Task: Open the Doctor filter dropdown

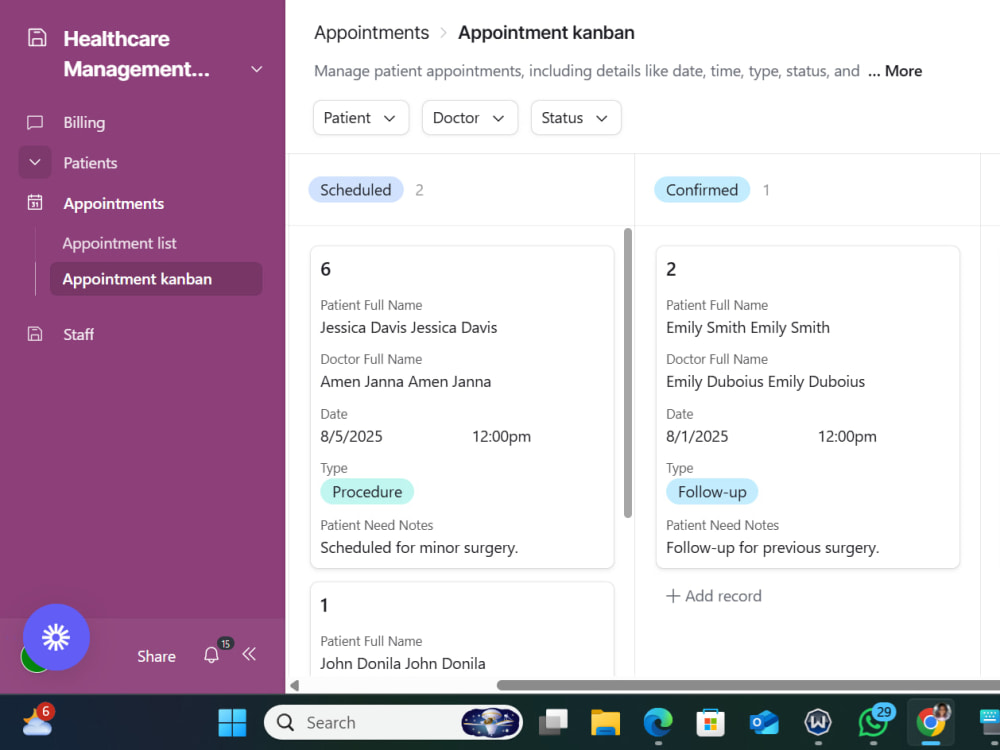Action: [470, 117]
